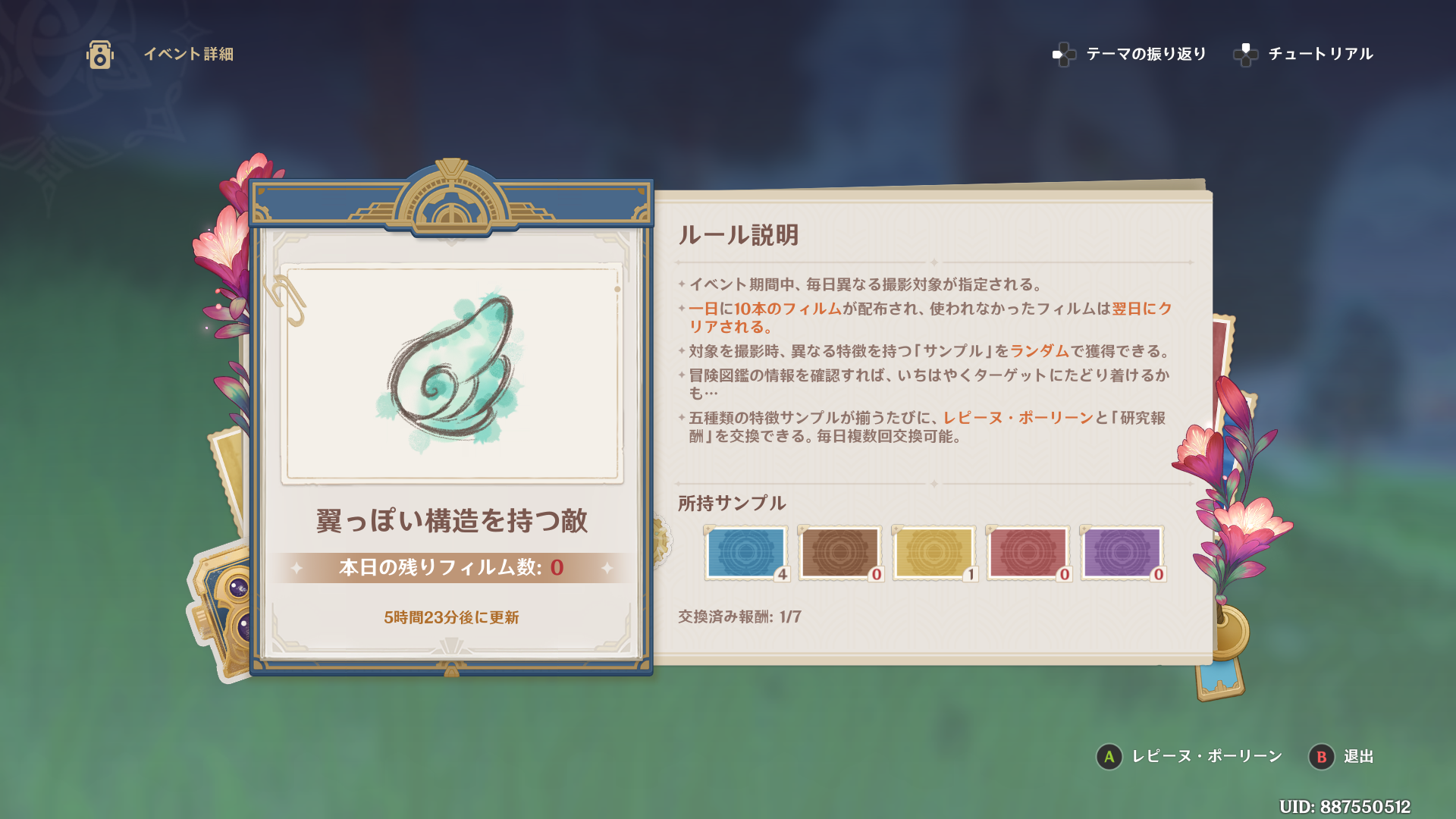The height and width of the screenshot is (819, 1456).
Task: Click the 交換済み報酬 1/7 progress text
Action: (739, 617)
